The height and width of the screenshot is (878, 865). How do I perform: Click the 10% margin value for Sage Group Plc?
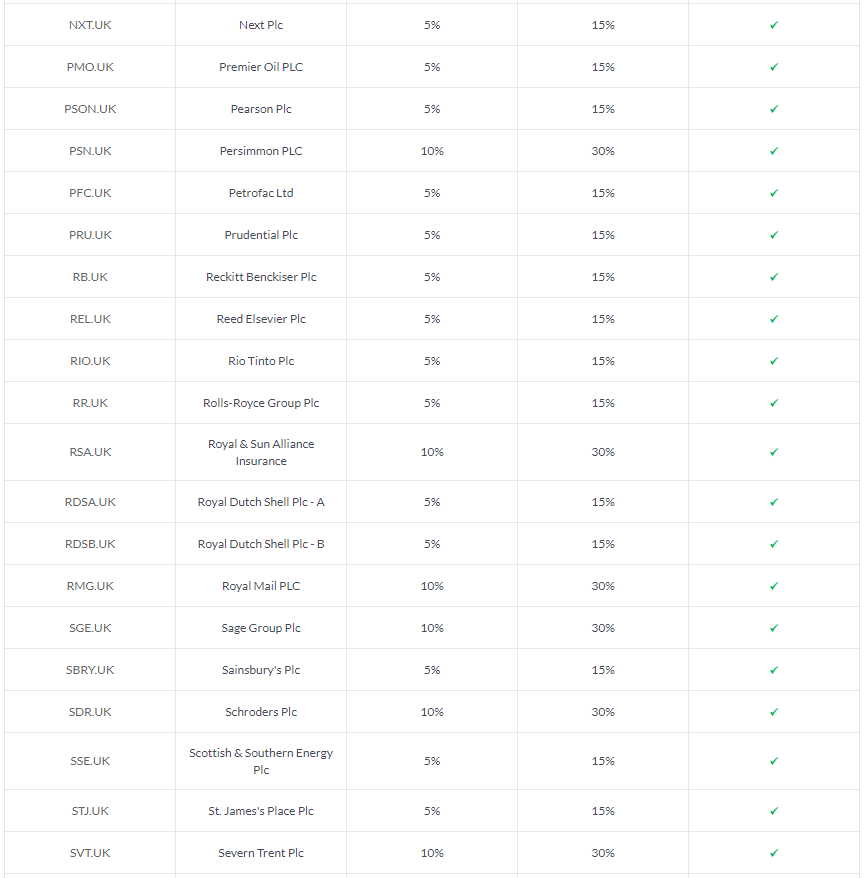pyautogui.click(x=432, y=628)
